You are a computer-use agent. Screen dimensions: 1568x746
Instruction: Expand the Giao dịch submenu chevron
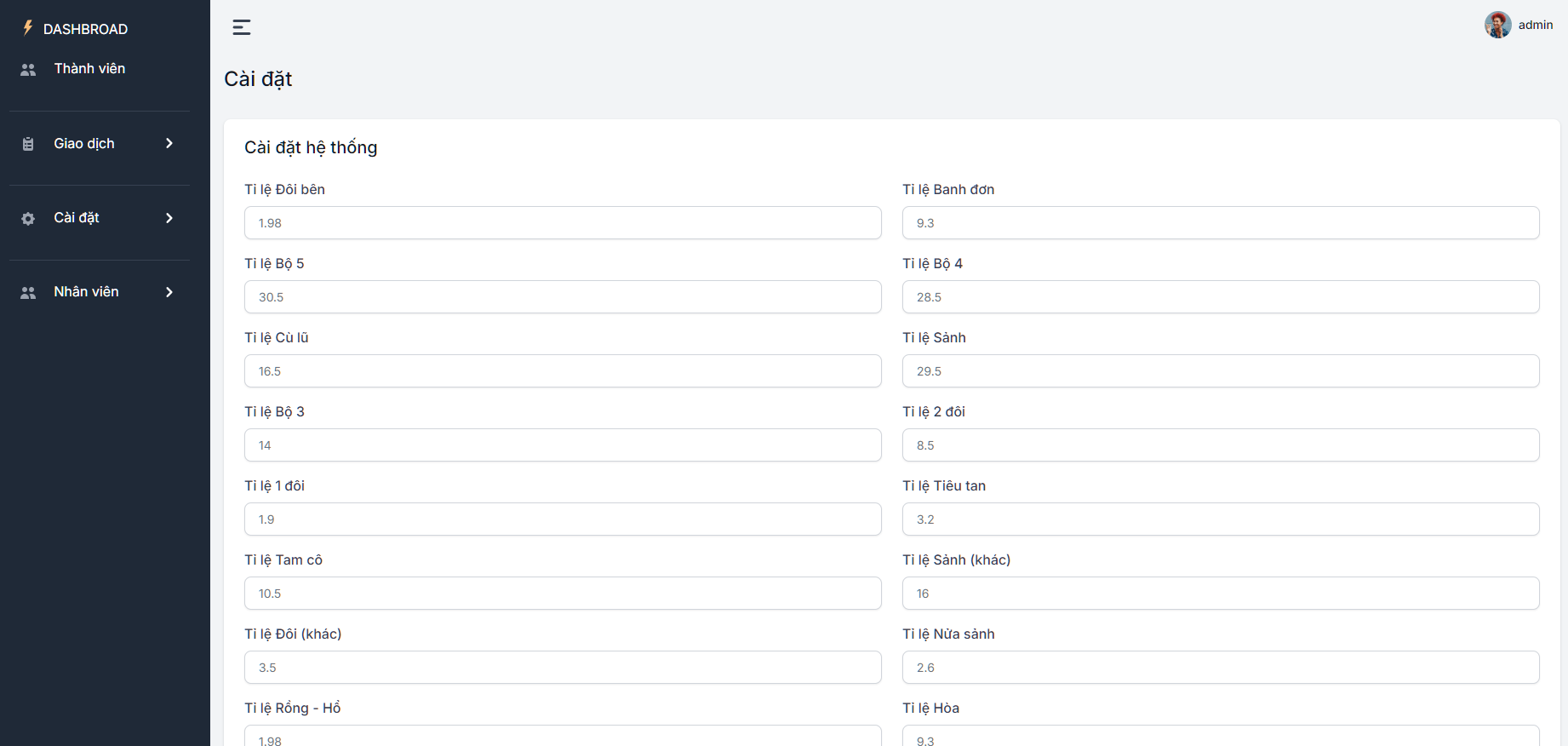point(169,143)
